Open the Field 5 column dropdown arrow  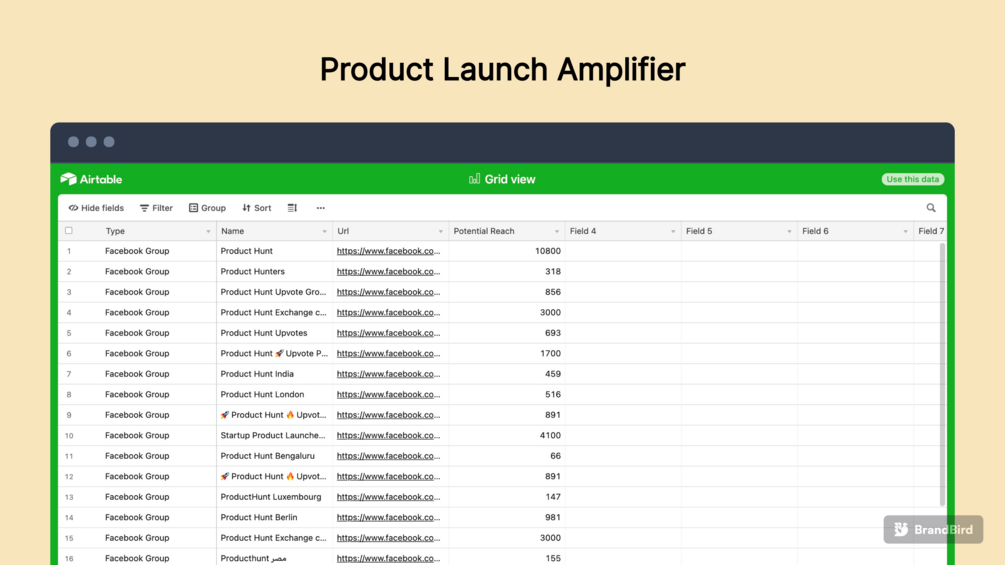[789, 231]
